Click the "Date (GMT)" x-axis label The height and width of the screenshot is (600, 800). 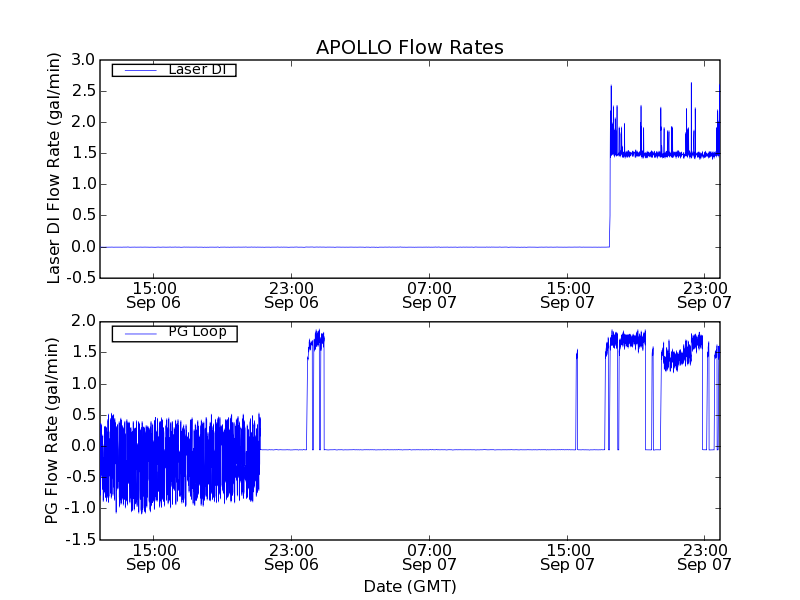click(410, 587)
